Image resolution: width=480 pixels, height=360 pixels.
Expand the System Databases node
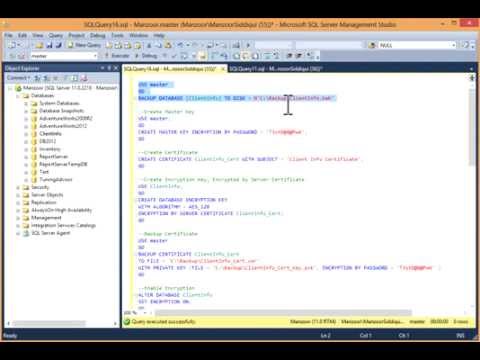pyautogui.click(x=26, y=103)
